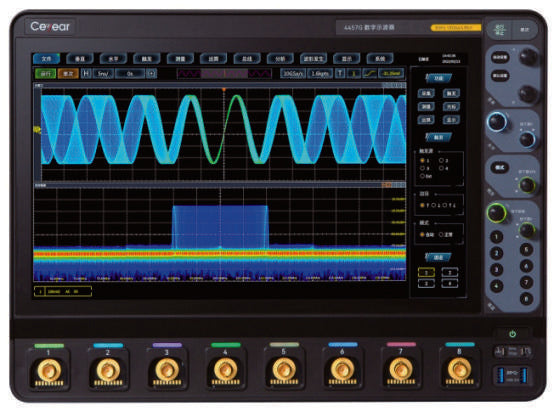Click hardware channel button 2 on keypad
Screen dimensions: 554x411
click(496, 253)
